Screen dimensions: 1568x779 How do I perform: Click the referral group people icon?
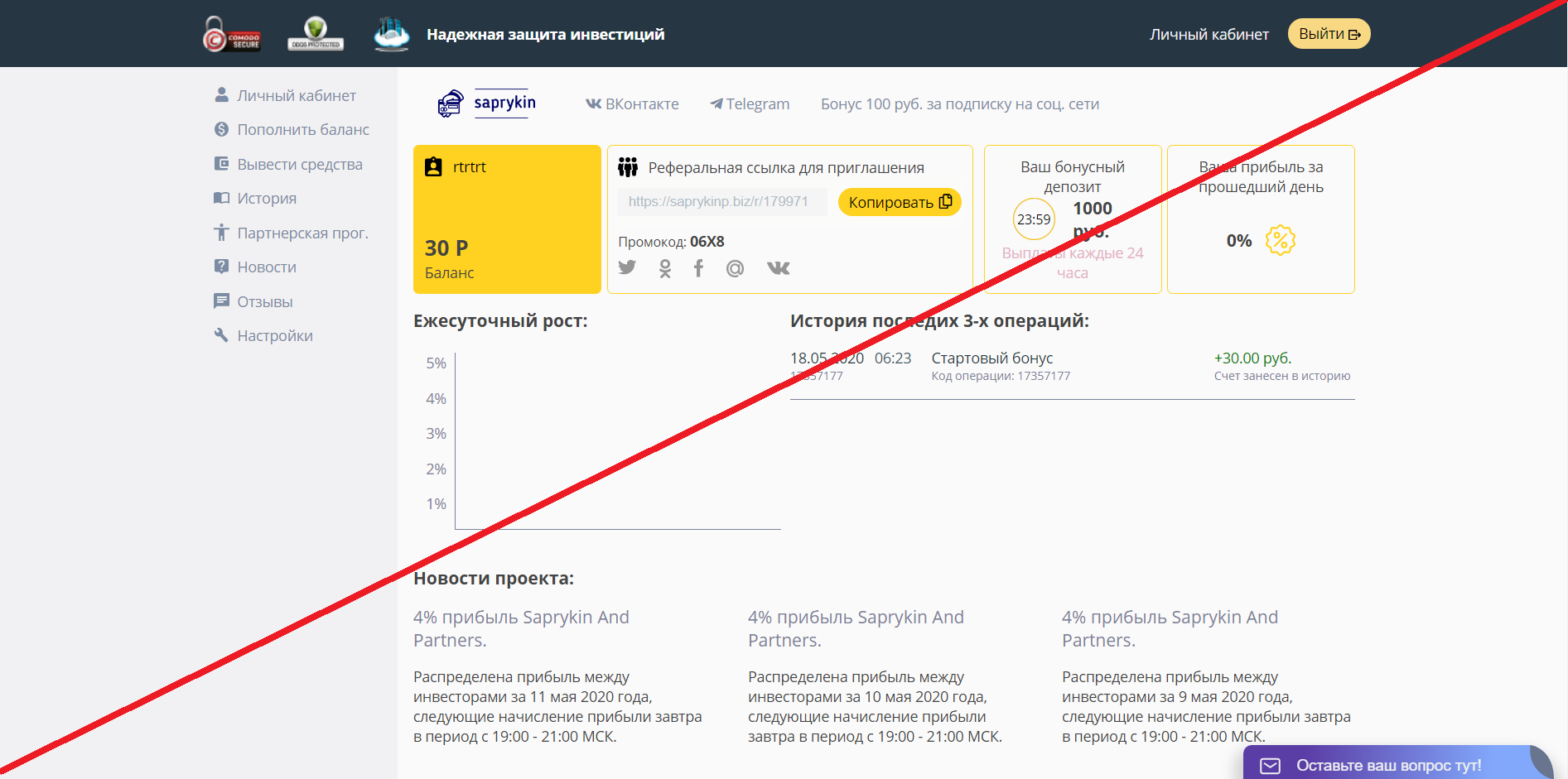[628, 167]
